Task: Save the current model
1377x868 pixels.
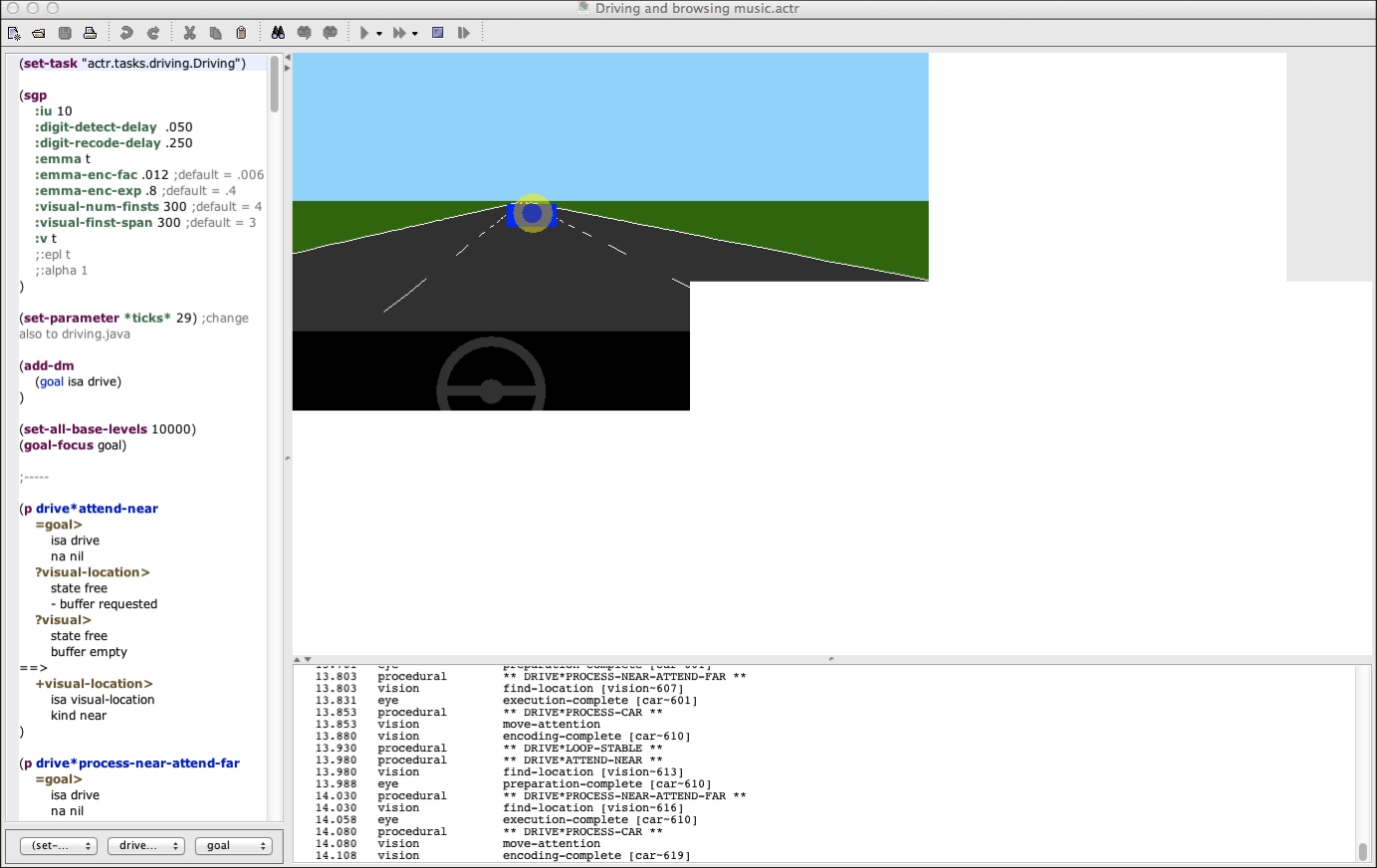Action: pos(65,33)
